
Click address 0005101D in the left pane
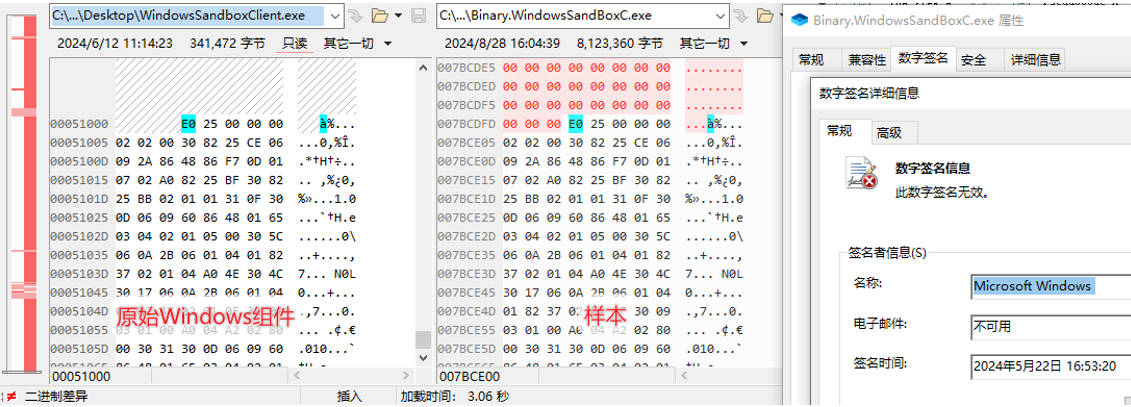[x=79, y=199]
